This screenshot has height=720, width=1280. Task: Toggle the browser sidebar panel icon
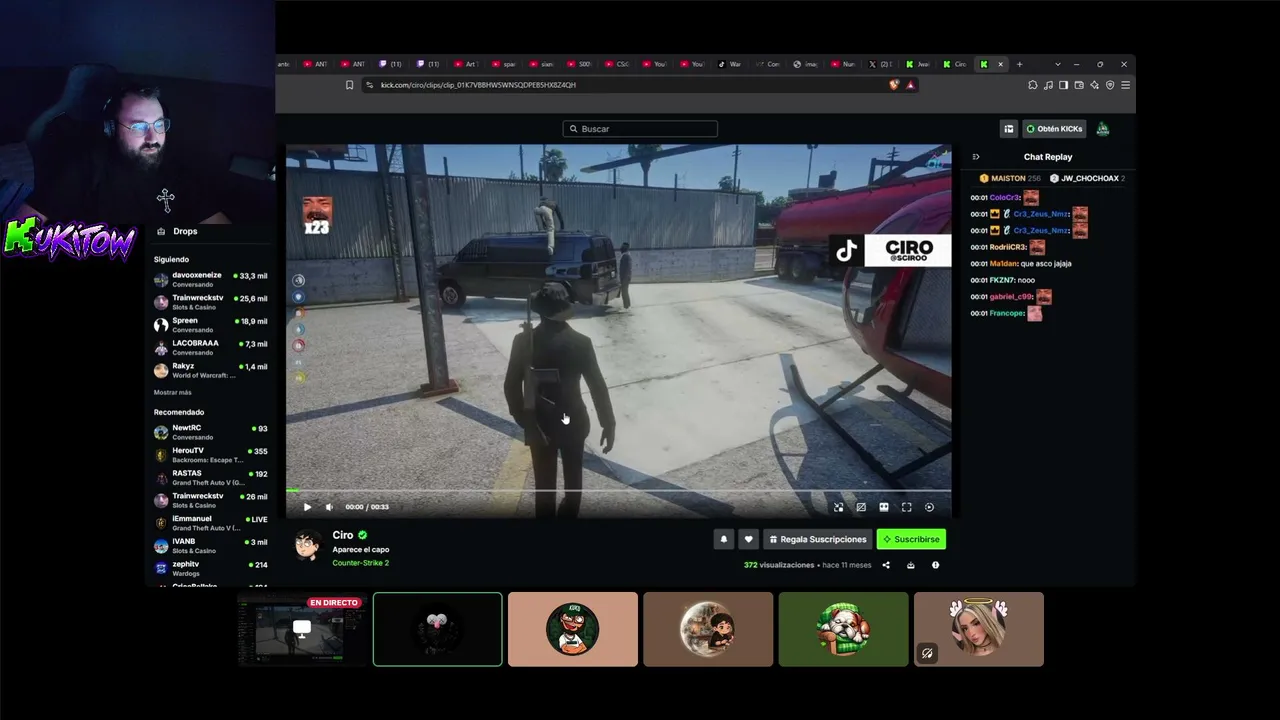[x=1063, y=85]
